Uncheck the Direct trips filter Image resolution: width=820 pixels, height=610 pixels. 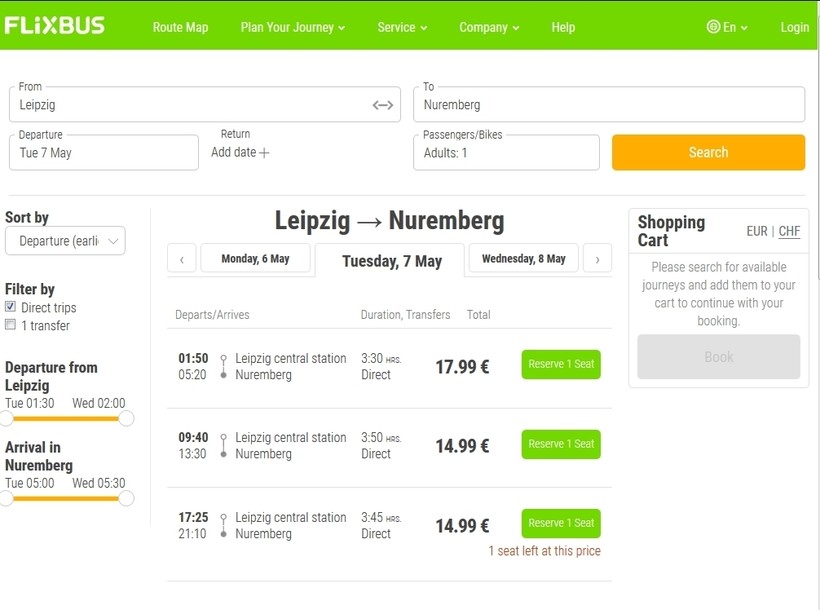click(x=11, y=307)
